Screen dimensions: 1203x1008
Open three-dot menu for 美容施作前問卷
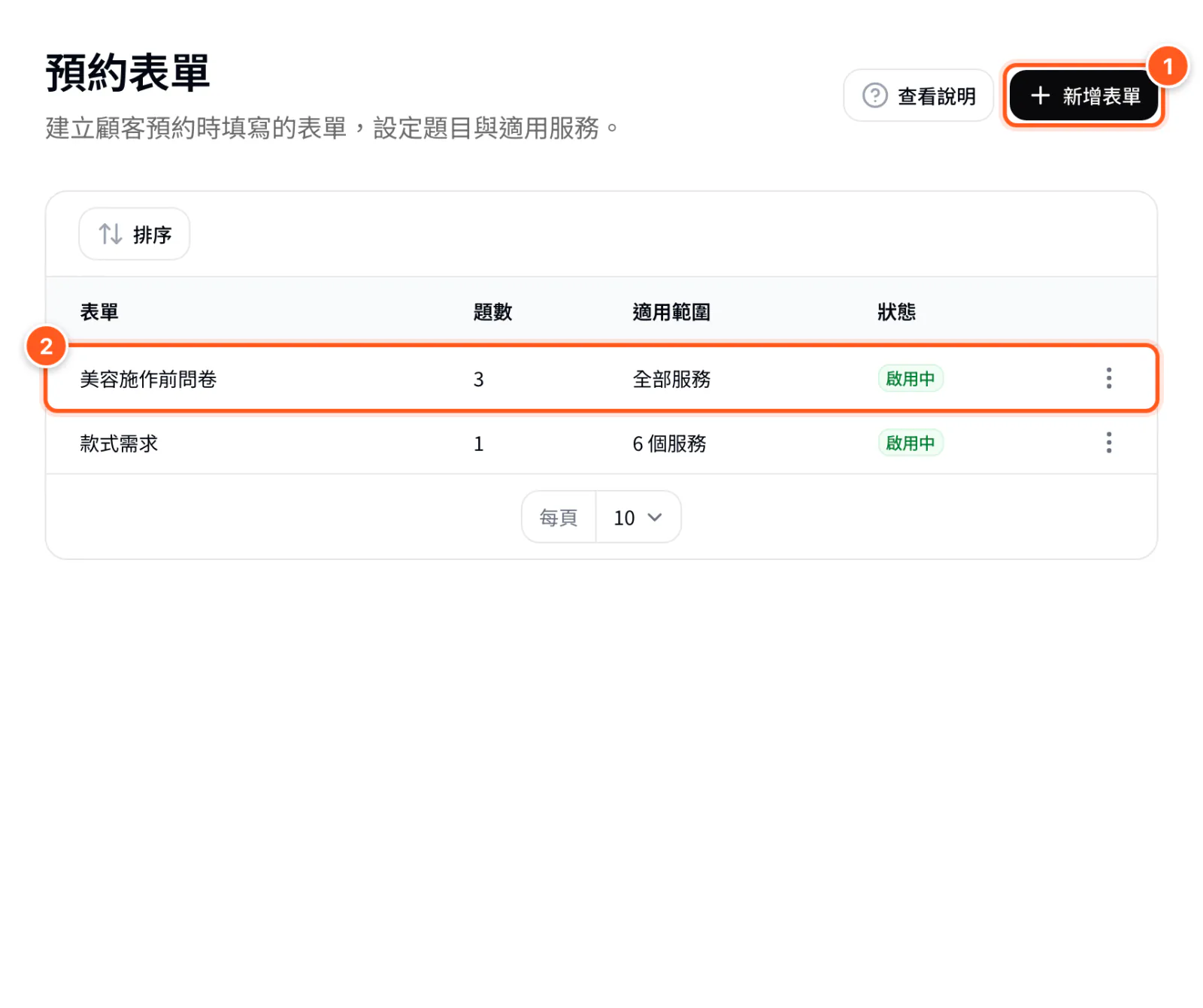tap(1108, 378)
